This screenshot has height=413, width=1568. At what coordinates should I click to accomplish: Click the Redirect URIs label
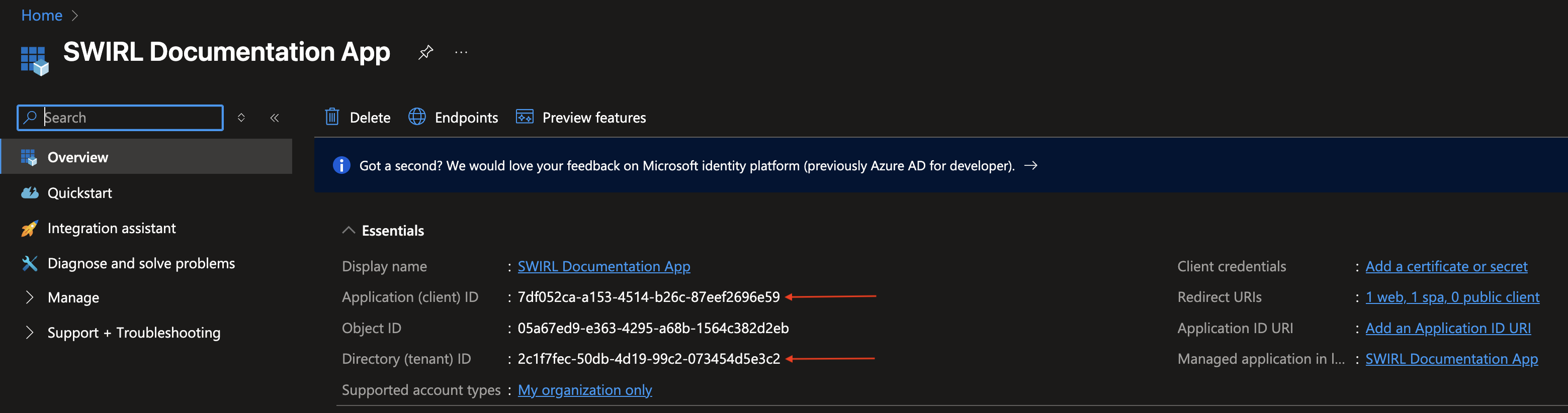[1219, 297]
